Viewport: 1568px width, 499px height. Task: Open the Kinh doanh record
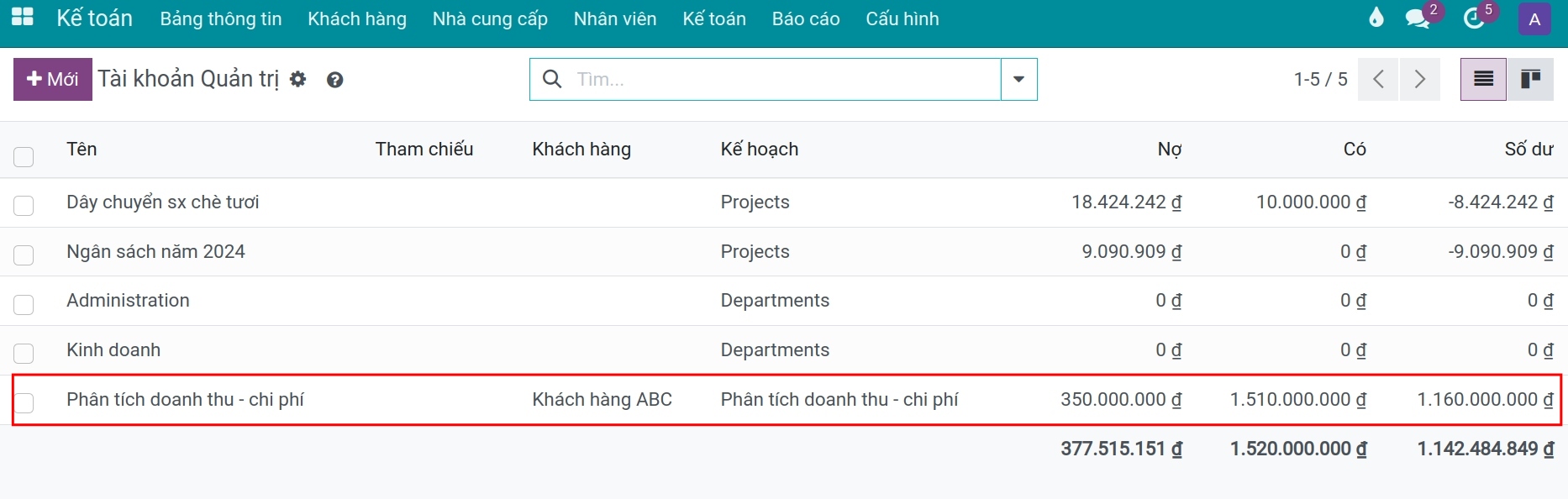(113, 350)
